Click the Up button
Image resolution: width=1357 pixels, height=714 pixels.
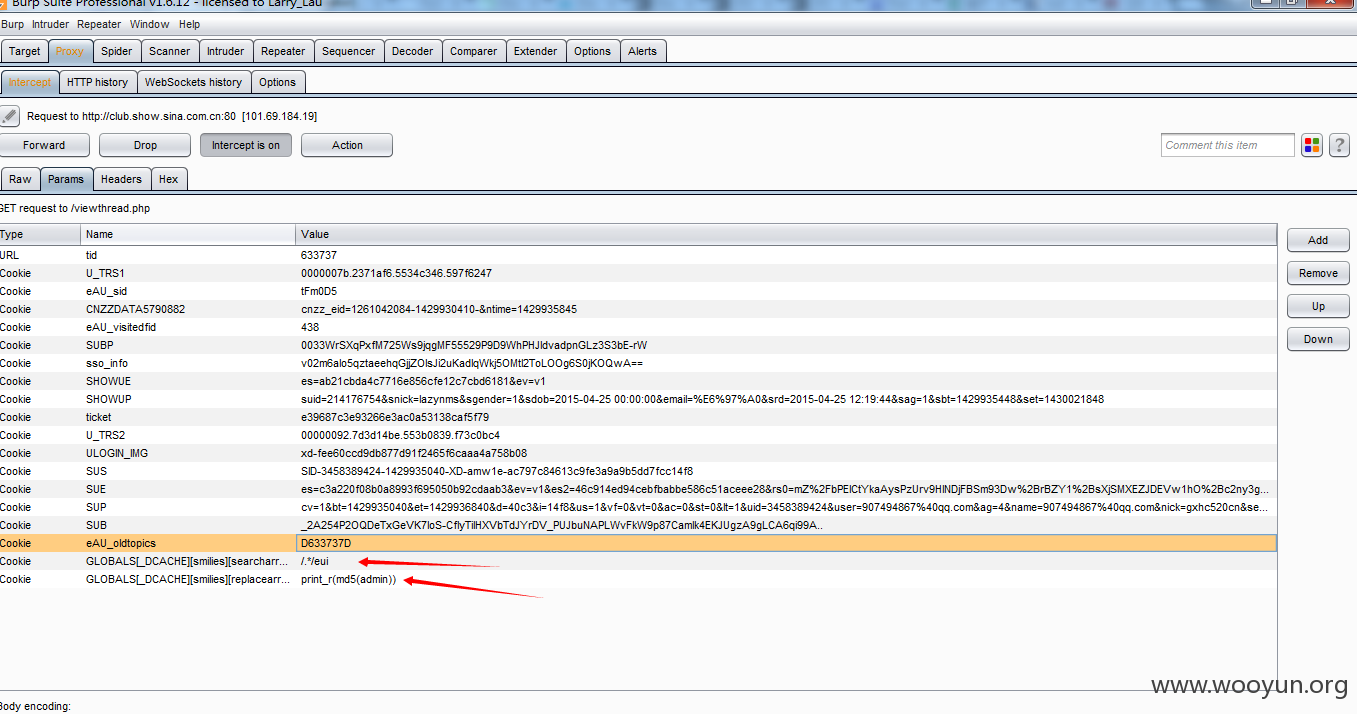1318,306
